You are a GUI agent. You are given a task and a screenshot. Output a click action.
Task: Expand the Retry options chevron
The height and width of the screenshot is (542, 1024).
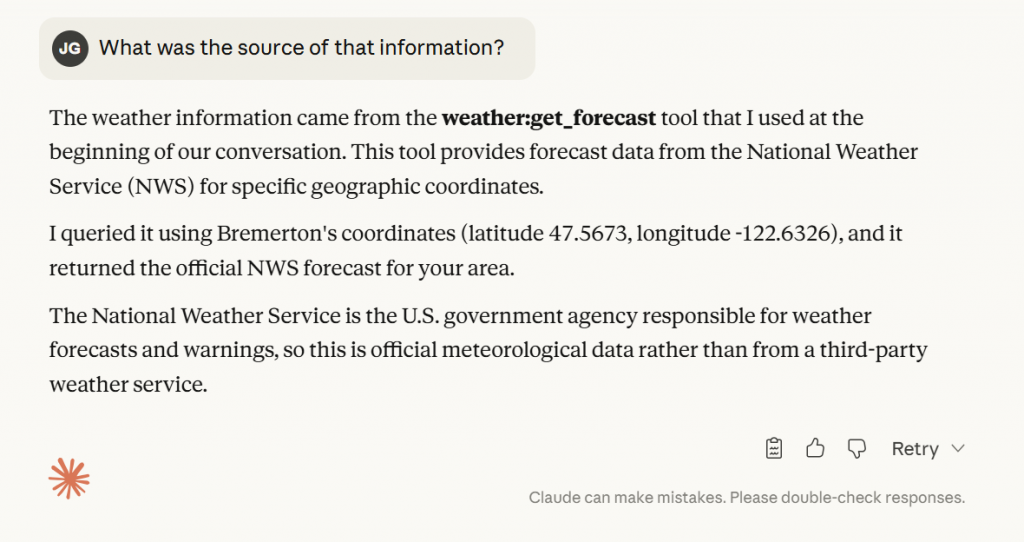[958, 449]
